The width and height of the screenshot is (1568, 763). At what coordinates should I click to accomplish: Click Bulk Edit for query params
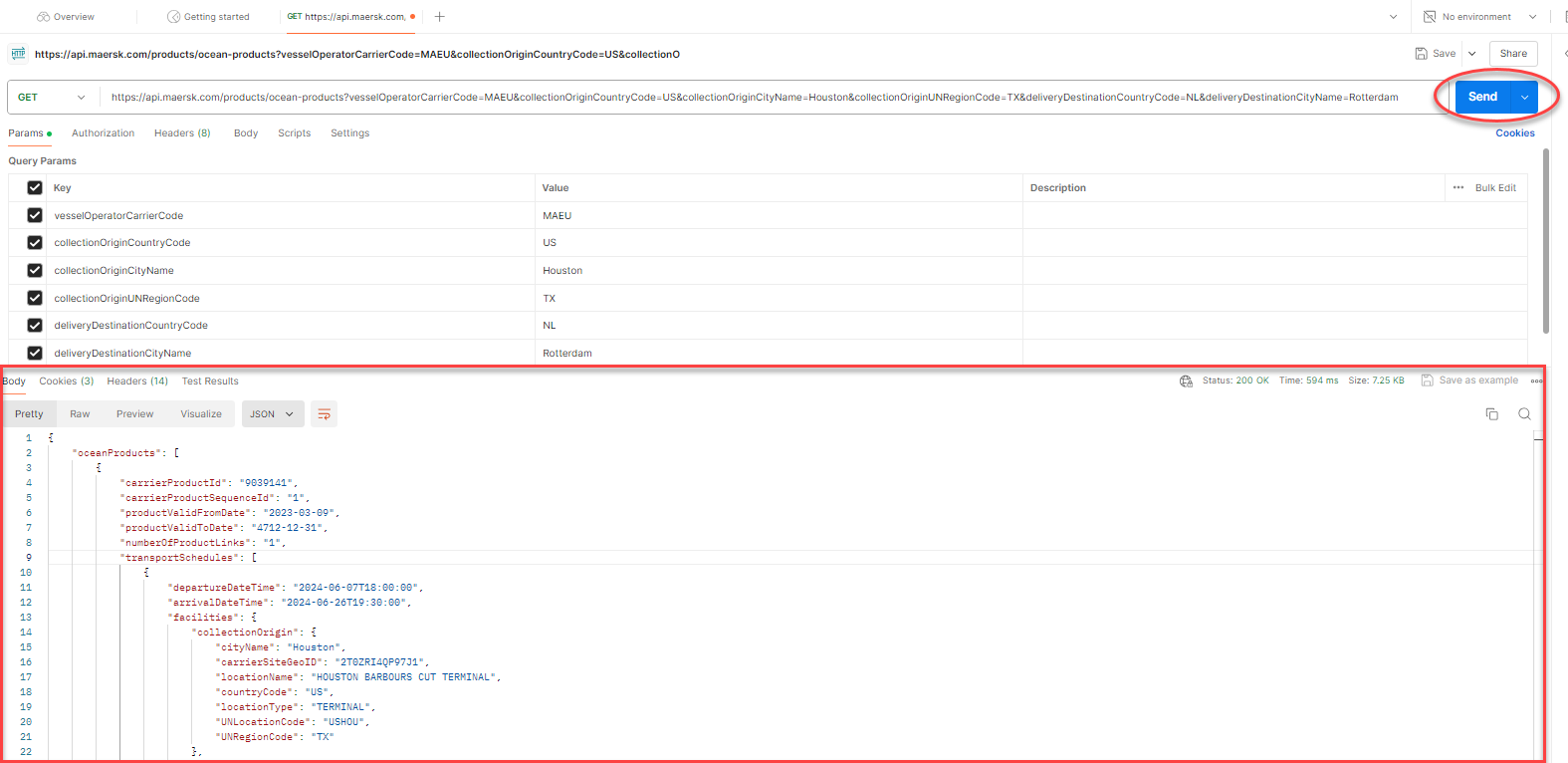[1495, 188]
